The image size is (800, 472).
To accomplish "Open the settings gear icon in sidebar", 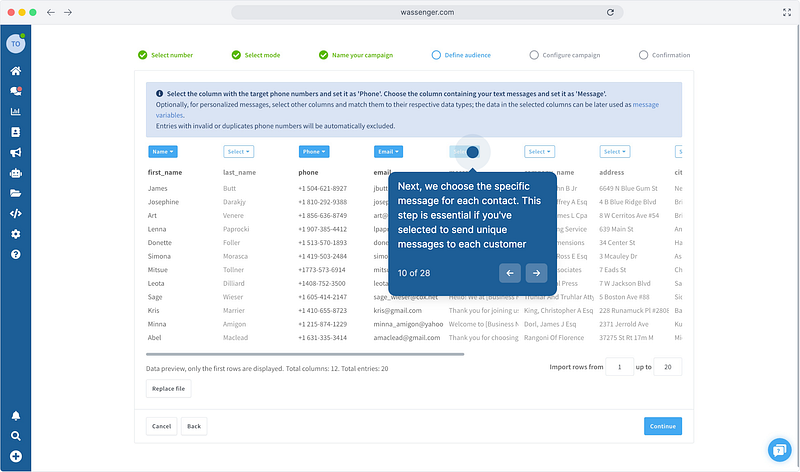I will tap(16, 234).
